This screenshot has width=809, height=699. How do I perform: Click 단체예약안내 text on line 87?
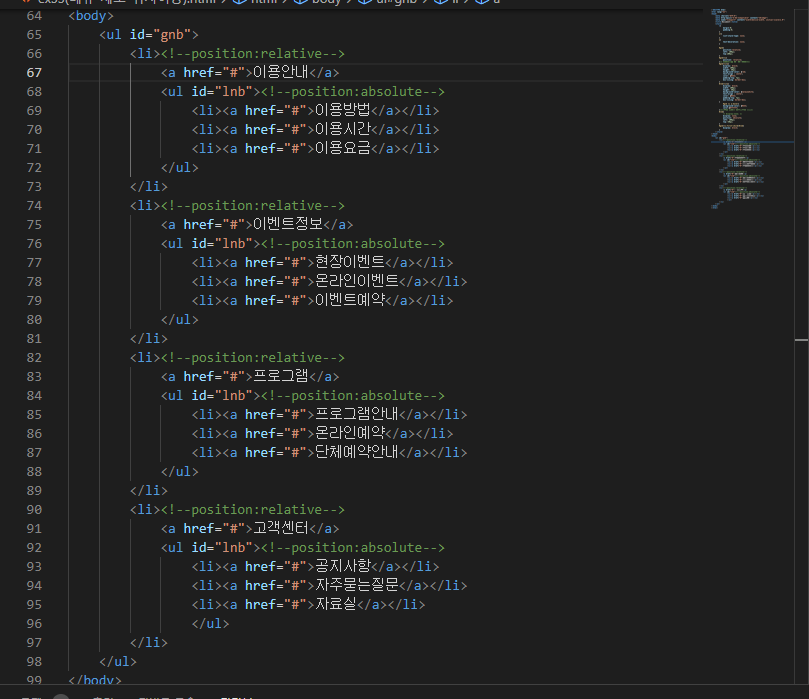pos(357,452)
